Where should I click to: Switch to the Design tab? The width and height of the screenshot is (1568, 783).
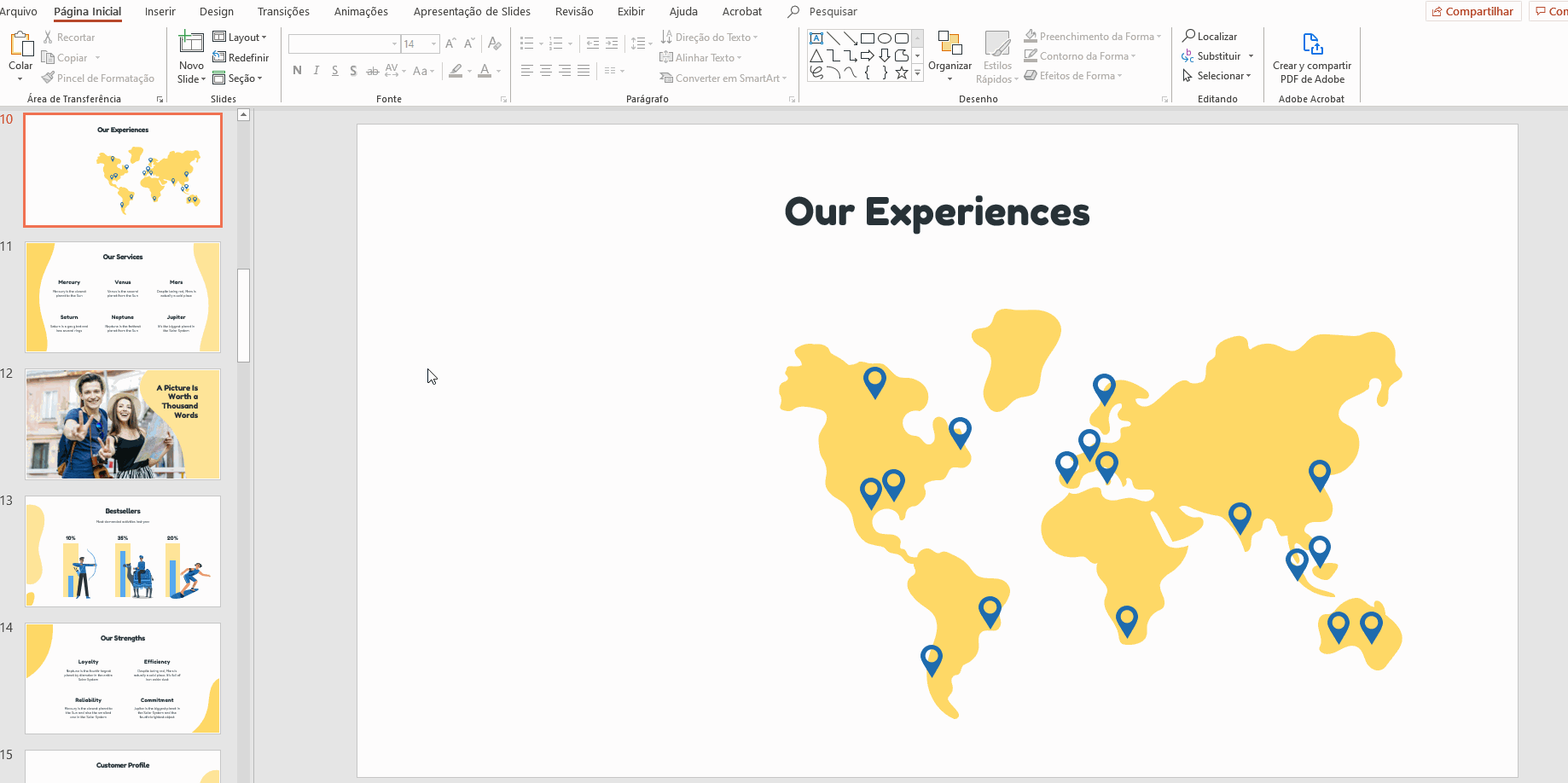coord(217,11)
